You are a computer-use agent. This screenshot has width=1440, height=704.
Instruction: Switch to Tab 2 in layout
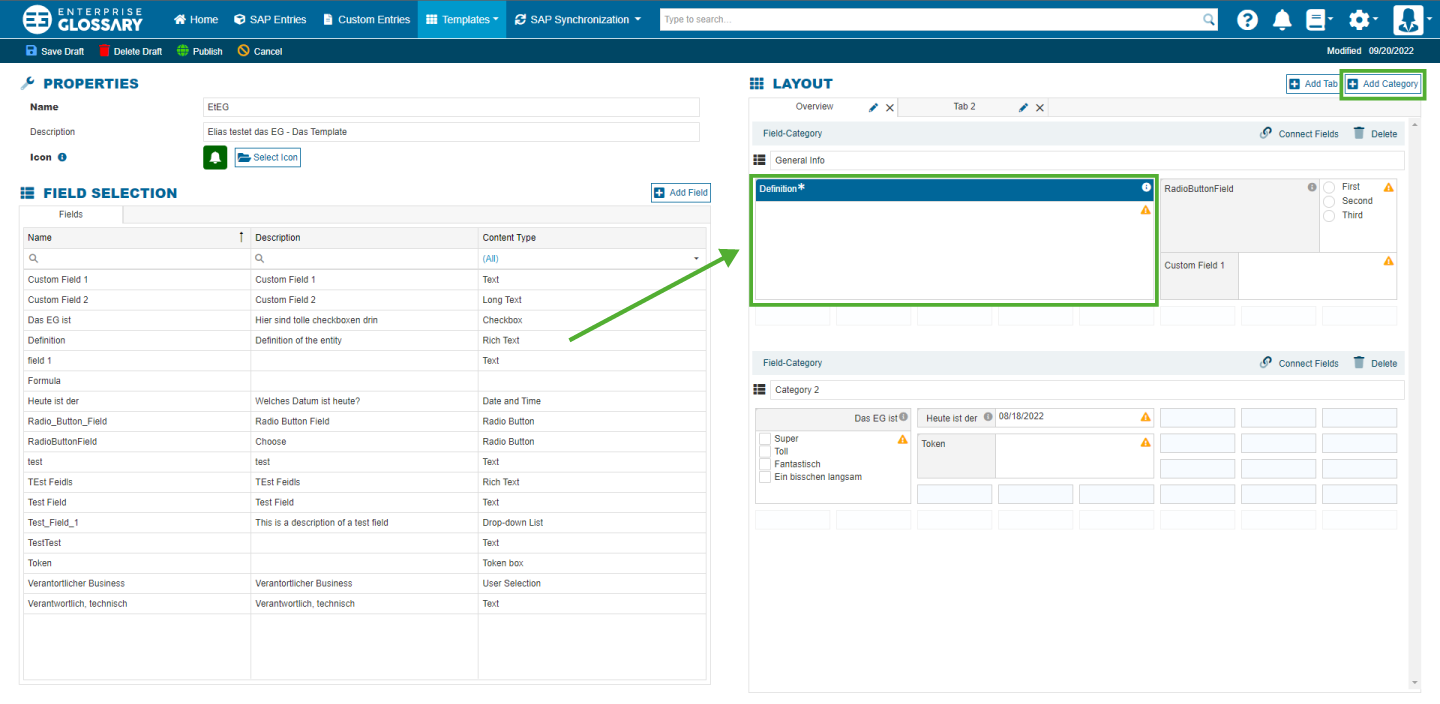click(x=964, y=107)
